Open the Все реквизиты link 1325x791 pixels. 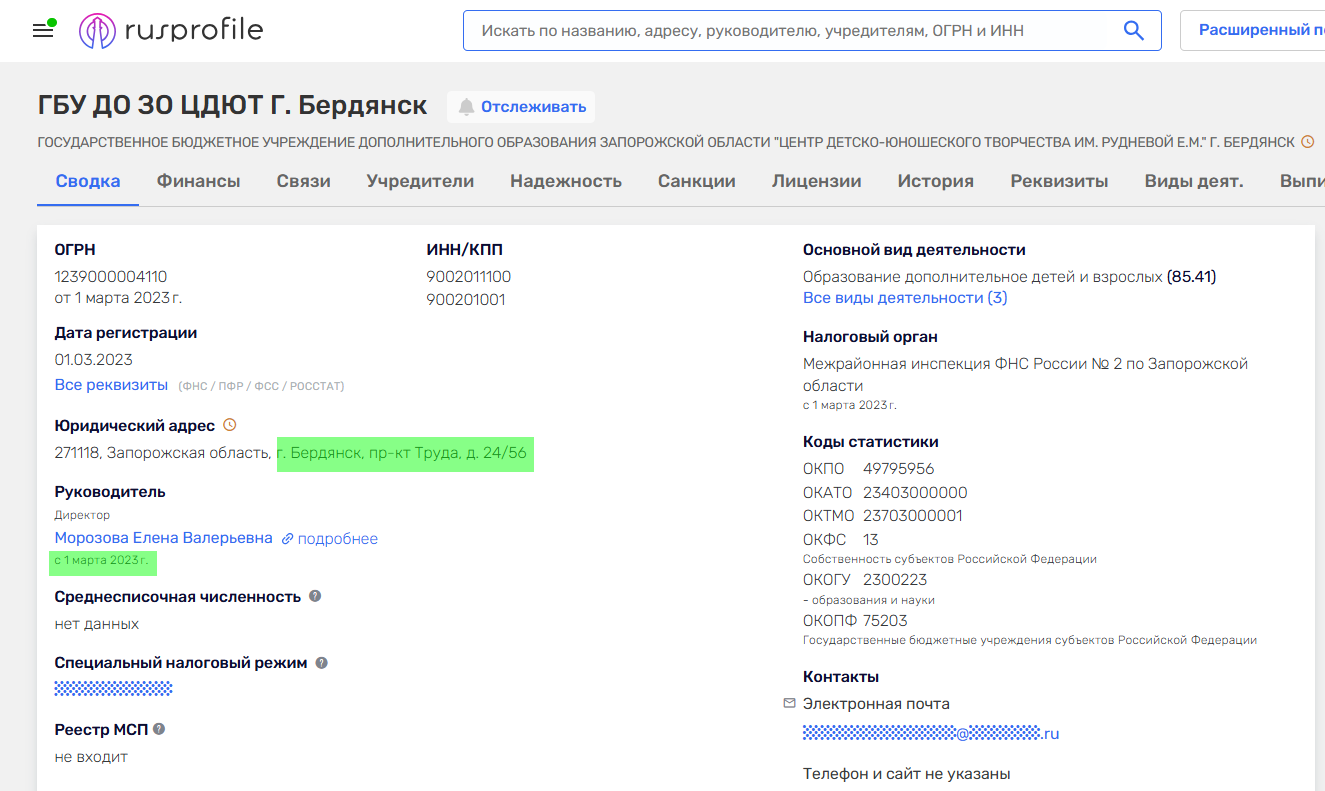111,385
